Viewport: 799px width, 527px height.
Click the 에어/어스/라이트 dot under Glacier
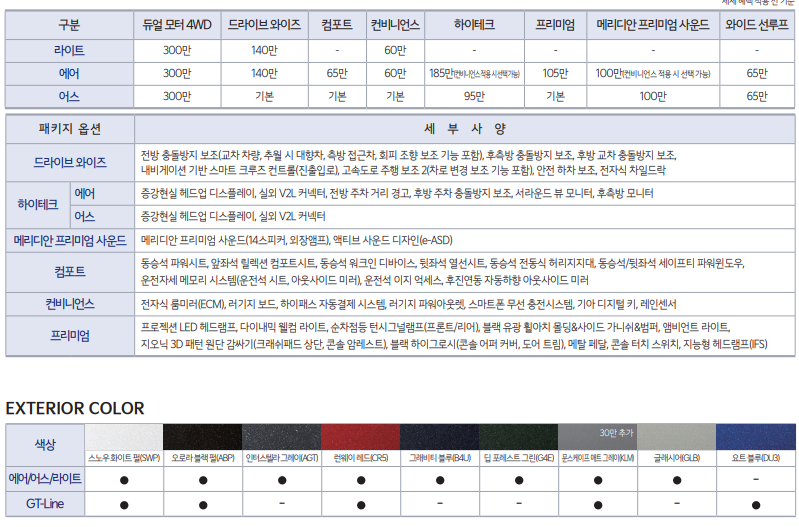[677, 480]
